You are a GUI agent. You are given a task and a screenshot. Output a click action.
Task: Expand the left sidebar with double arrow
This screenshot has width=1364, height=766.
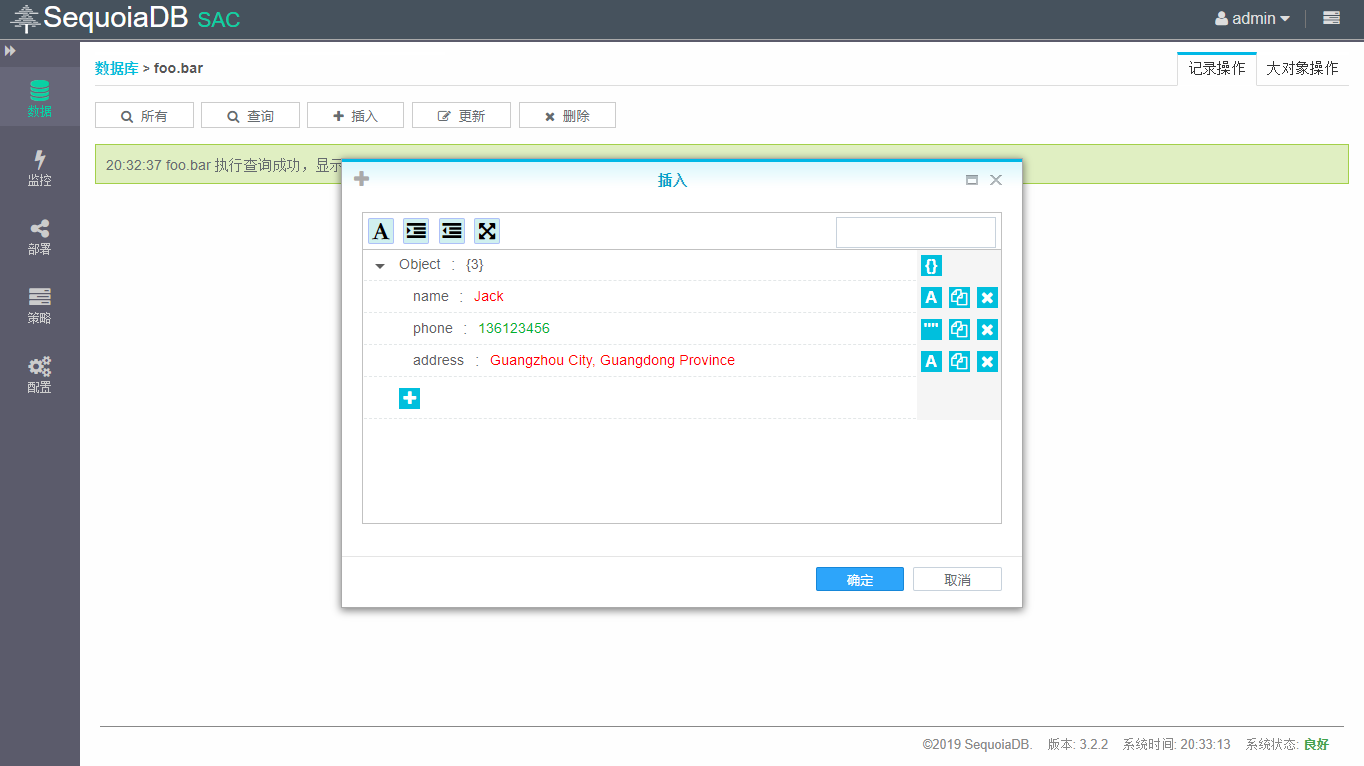[x=10, y=51]
